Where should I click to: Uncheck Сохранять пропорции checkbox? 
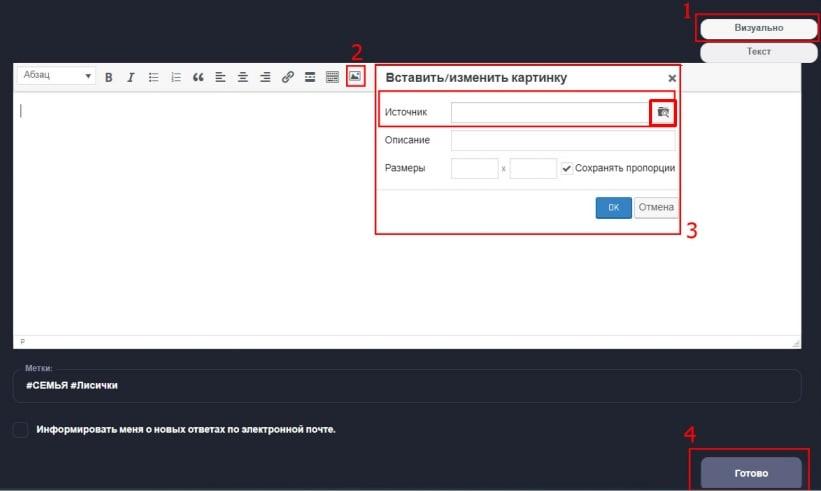(x=566, y=168)
